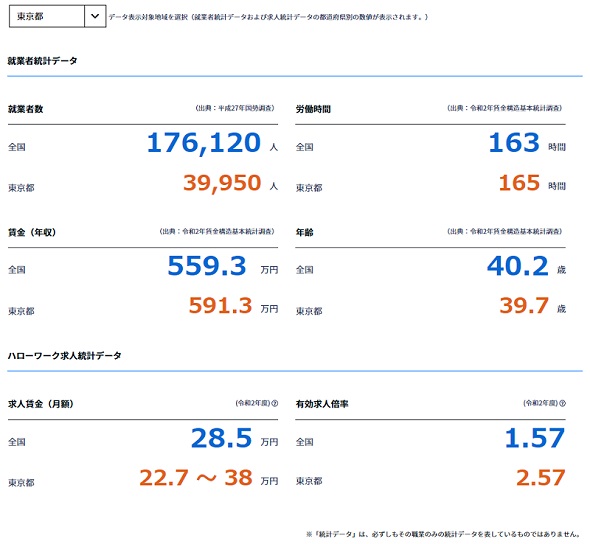Open the 東京都 region dropdown

tap(58, 16)
